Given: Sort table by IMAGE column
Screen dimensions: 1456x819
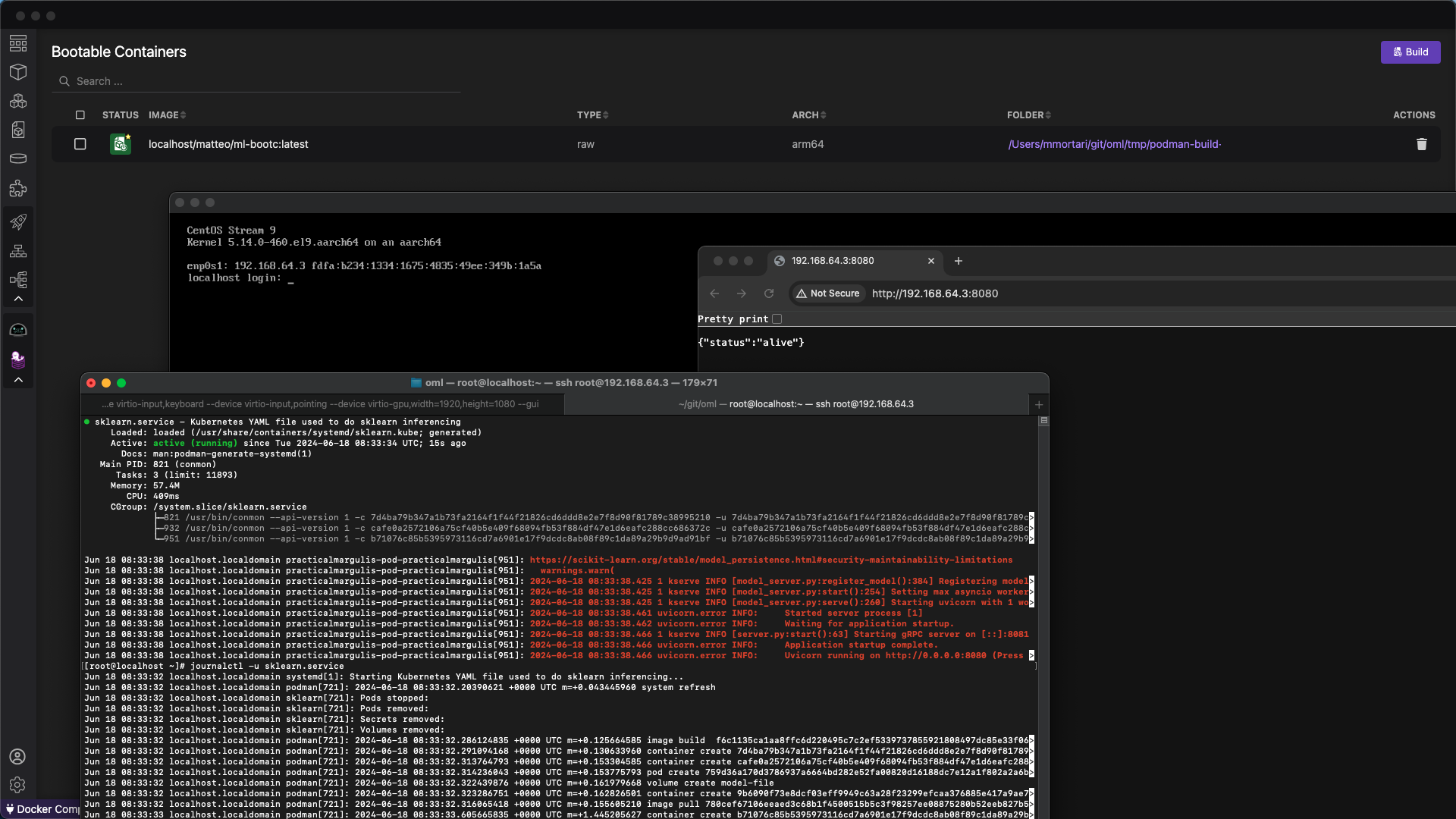Looking at the screenshot, I should click(167, 115).
